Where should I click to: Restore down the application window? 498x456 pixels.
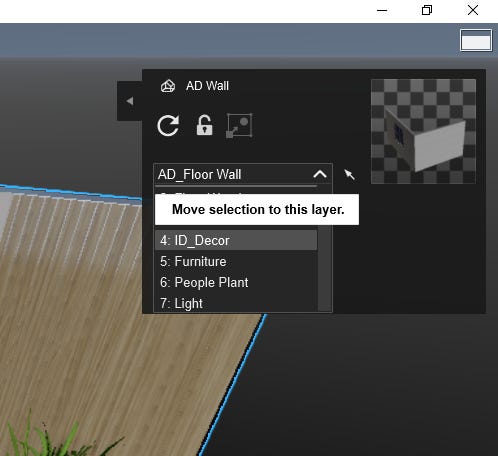(x=427, y=10)
